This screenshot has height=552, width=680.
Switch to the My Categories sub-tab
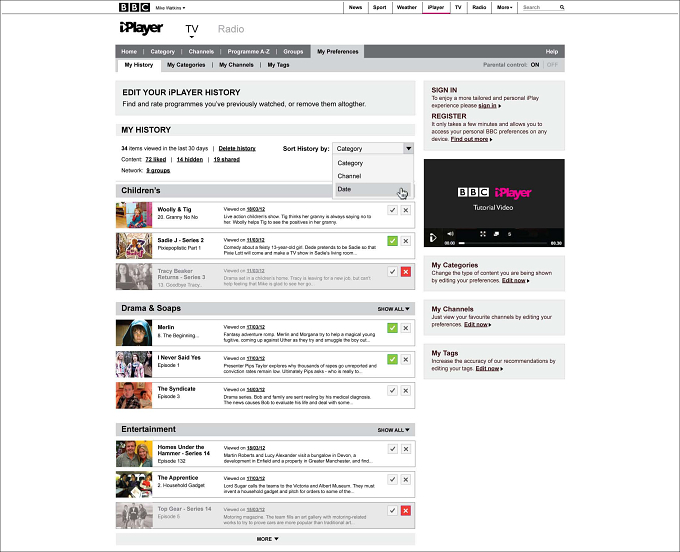[x=186, y=65]
